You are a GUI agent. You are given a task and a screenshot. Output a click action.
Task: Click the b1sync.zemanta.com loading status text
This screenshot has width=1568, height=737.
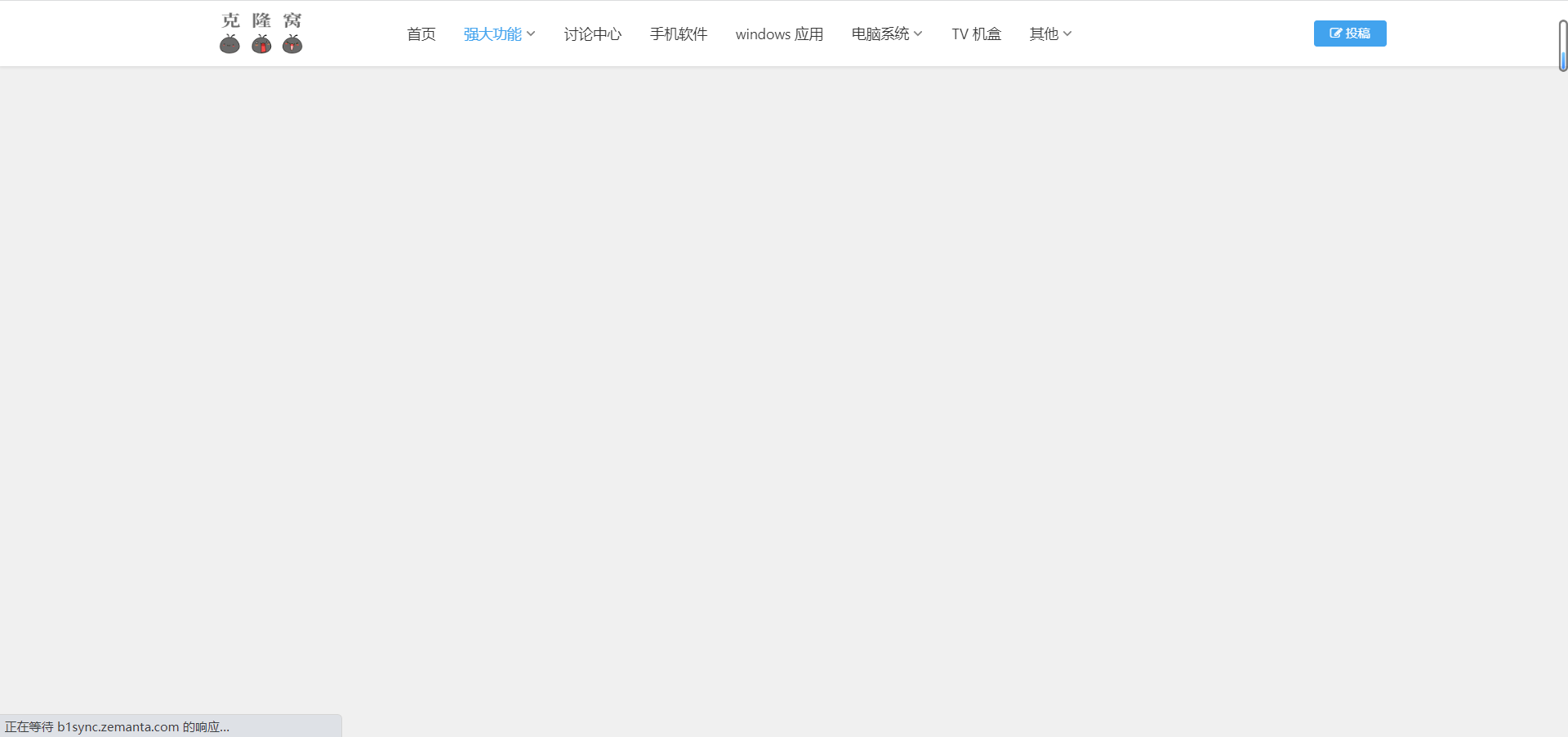(117, 727)
